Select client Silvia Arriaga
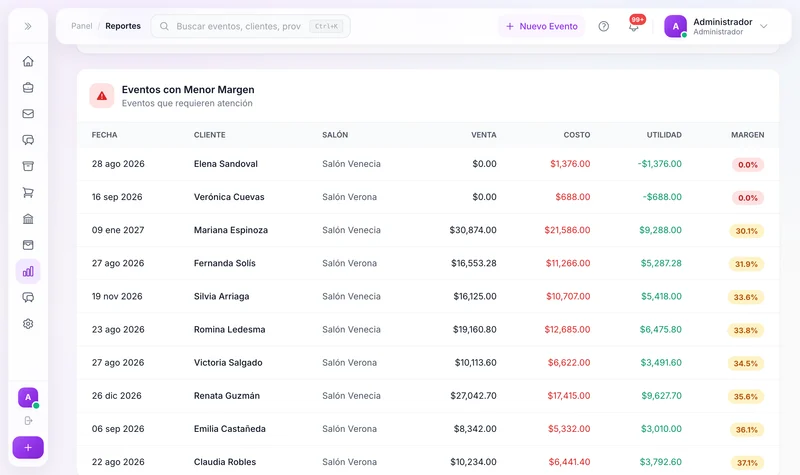 [x=221, y=296]
